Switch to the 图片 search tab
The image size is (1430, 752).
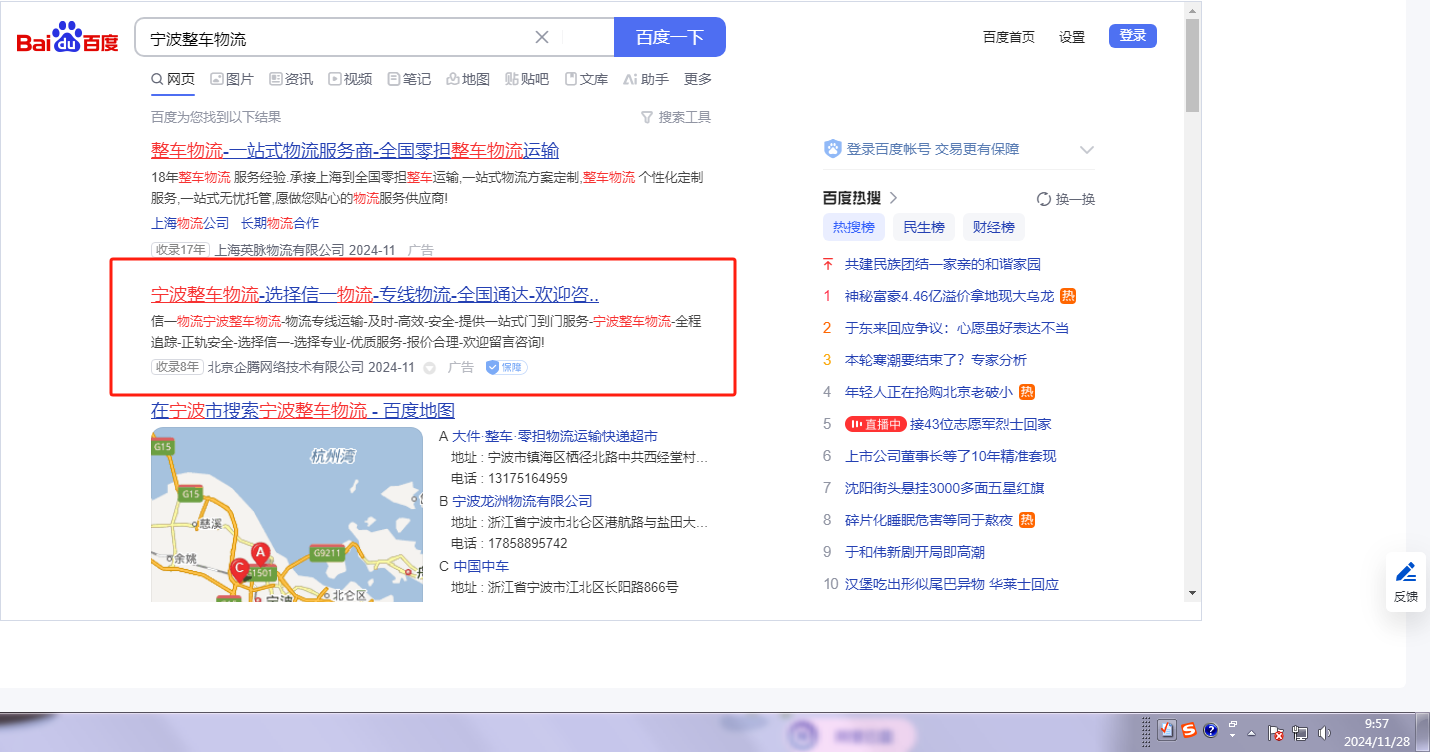point(232,79)
